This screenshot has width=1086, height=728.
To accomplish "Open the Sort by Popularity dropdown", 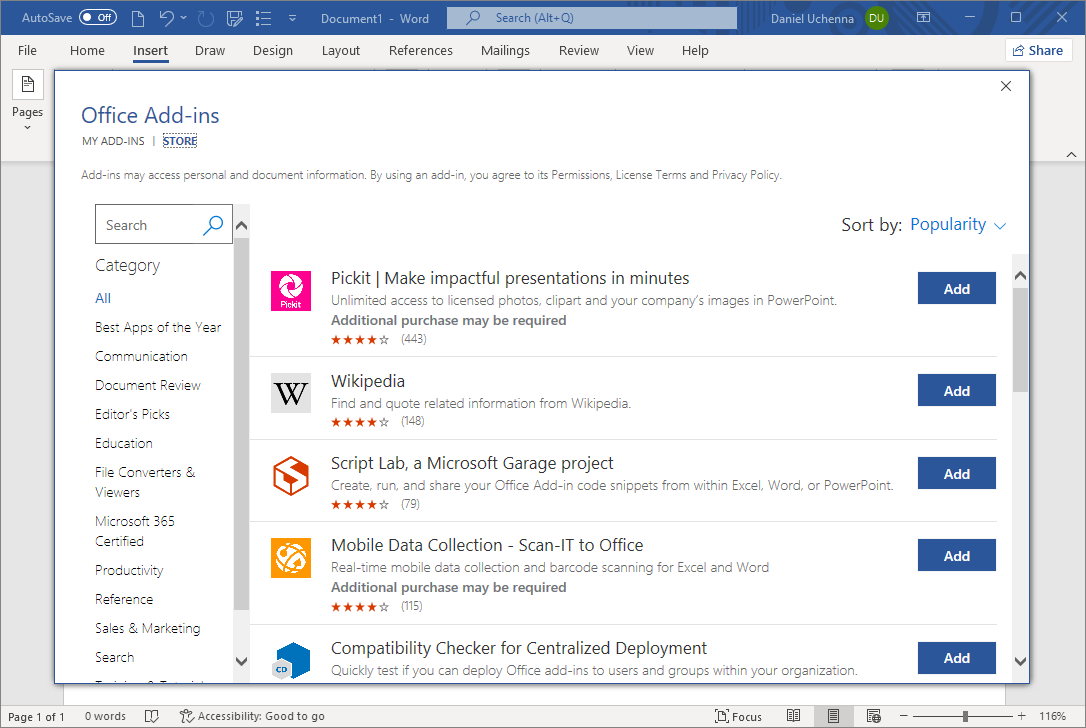I will (957, 225).
